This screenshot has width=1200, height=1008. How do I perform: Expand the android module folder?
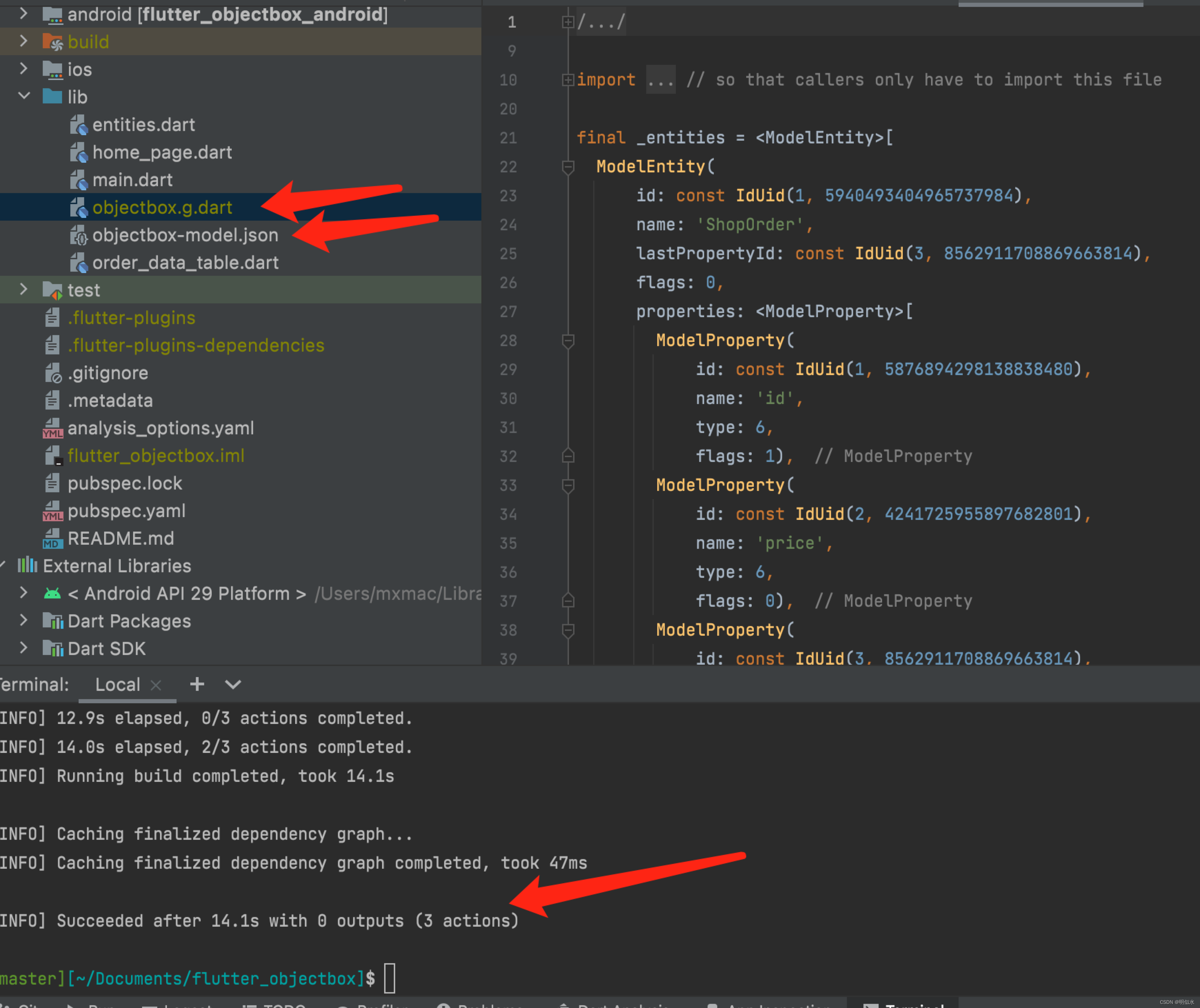[x=23, y=14]
